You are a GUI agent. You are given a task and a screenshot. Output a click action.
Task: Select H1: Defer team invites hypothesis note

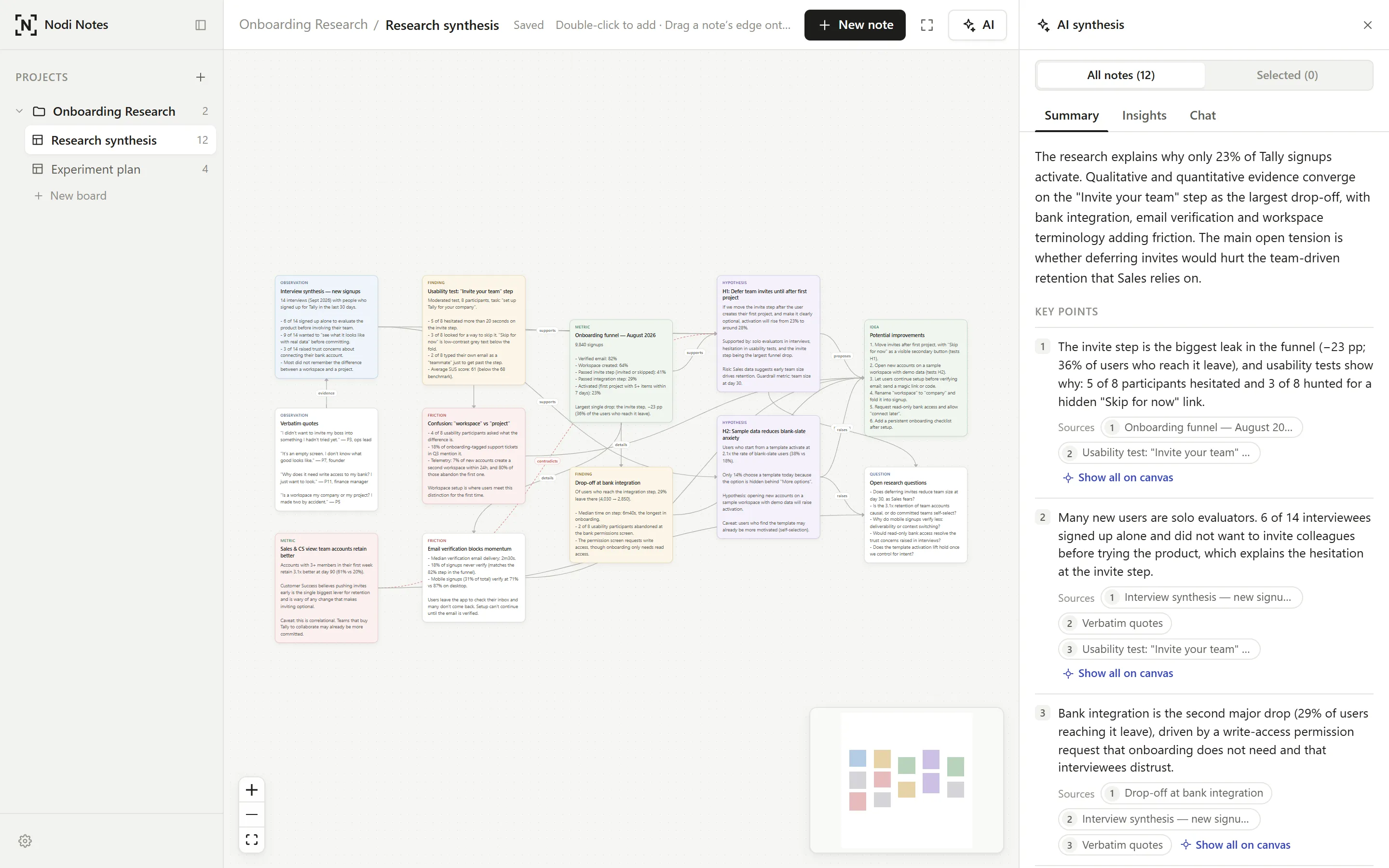point(768,334)
